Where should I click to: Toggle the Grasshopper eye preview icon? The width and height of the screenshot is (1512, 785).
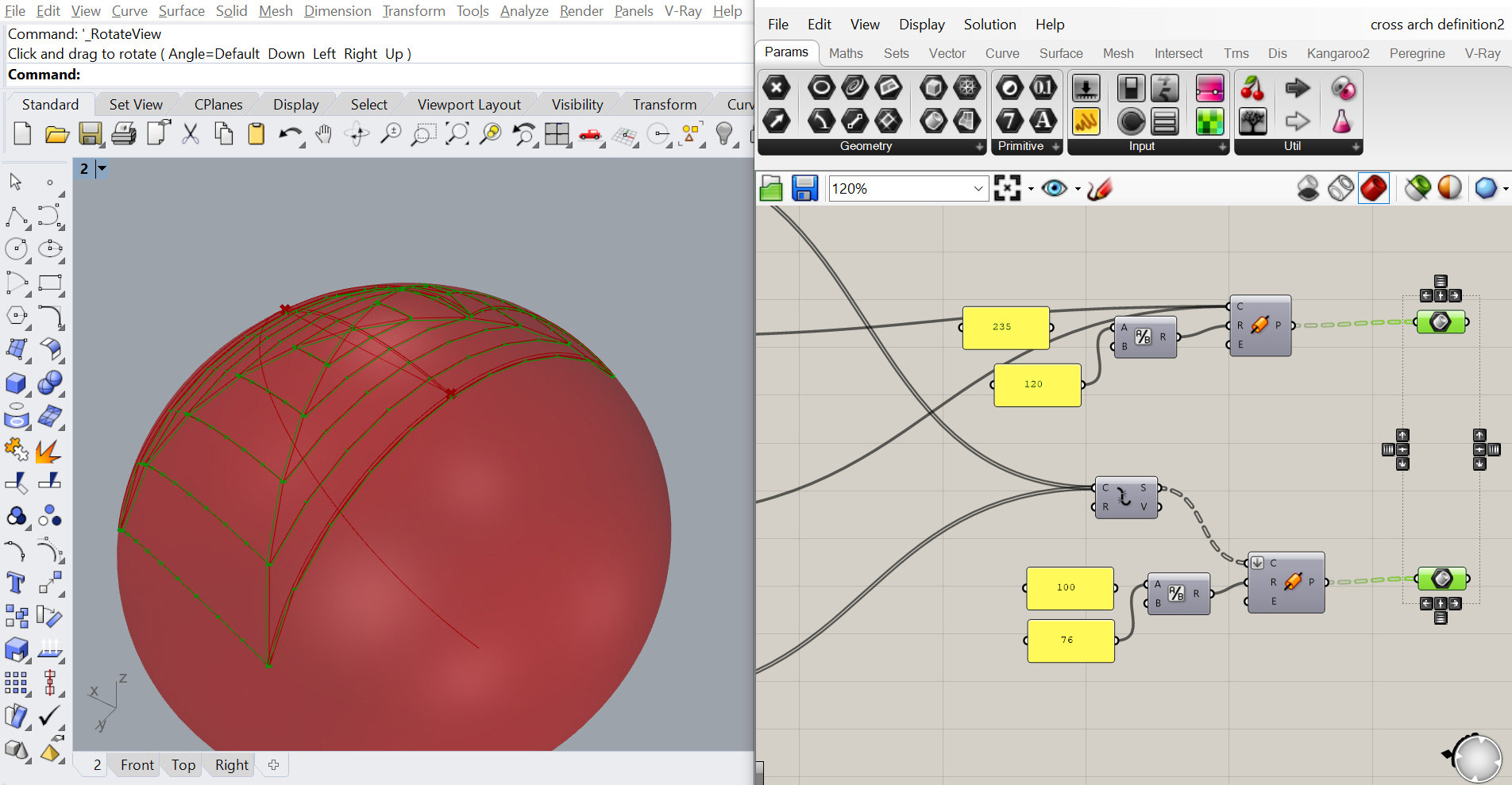1055,188
